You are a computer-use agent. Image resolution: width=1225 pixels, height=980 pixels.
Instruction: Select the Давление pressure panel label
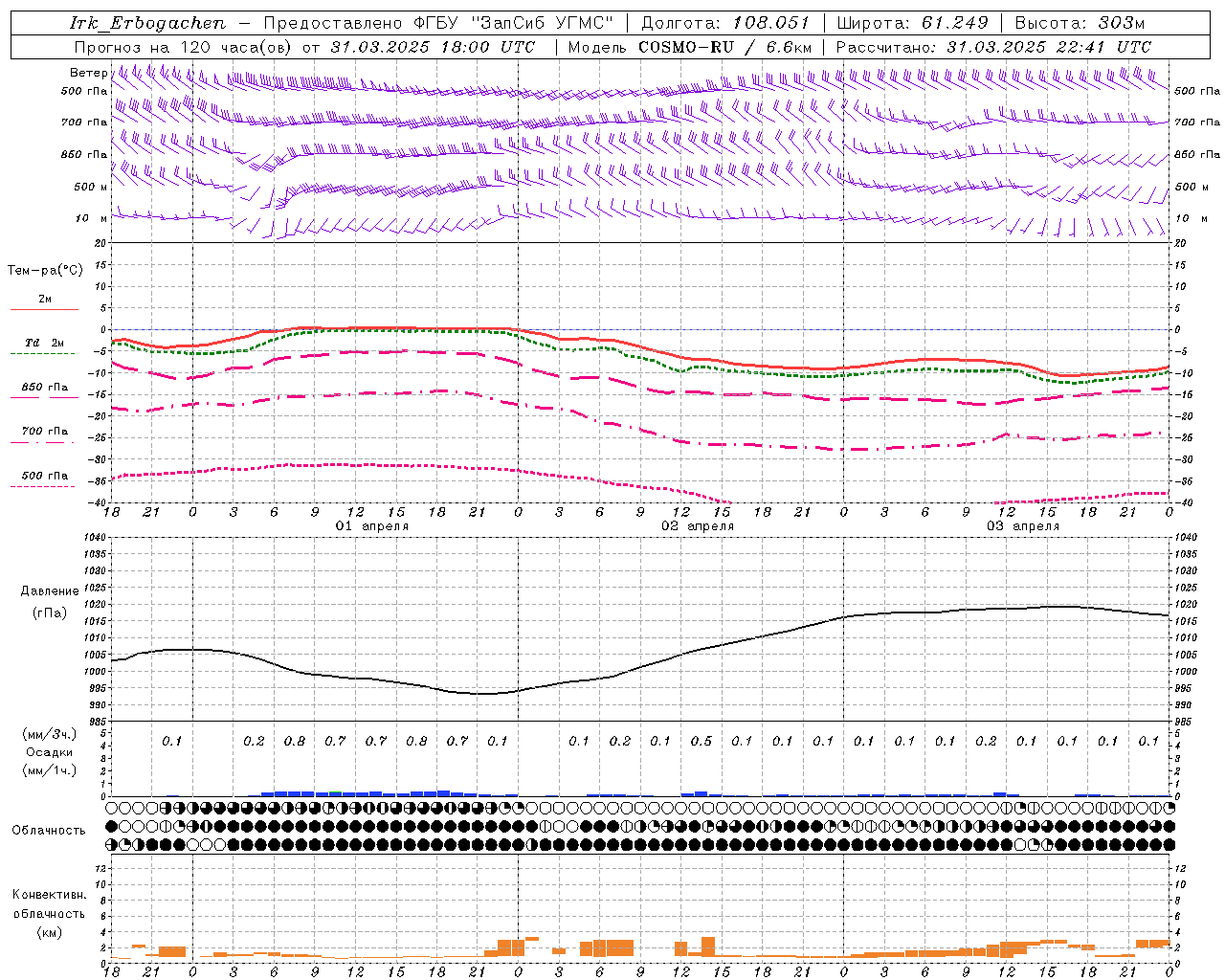(50, 591)
